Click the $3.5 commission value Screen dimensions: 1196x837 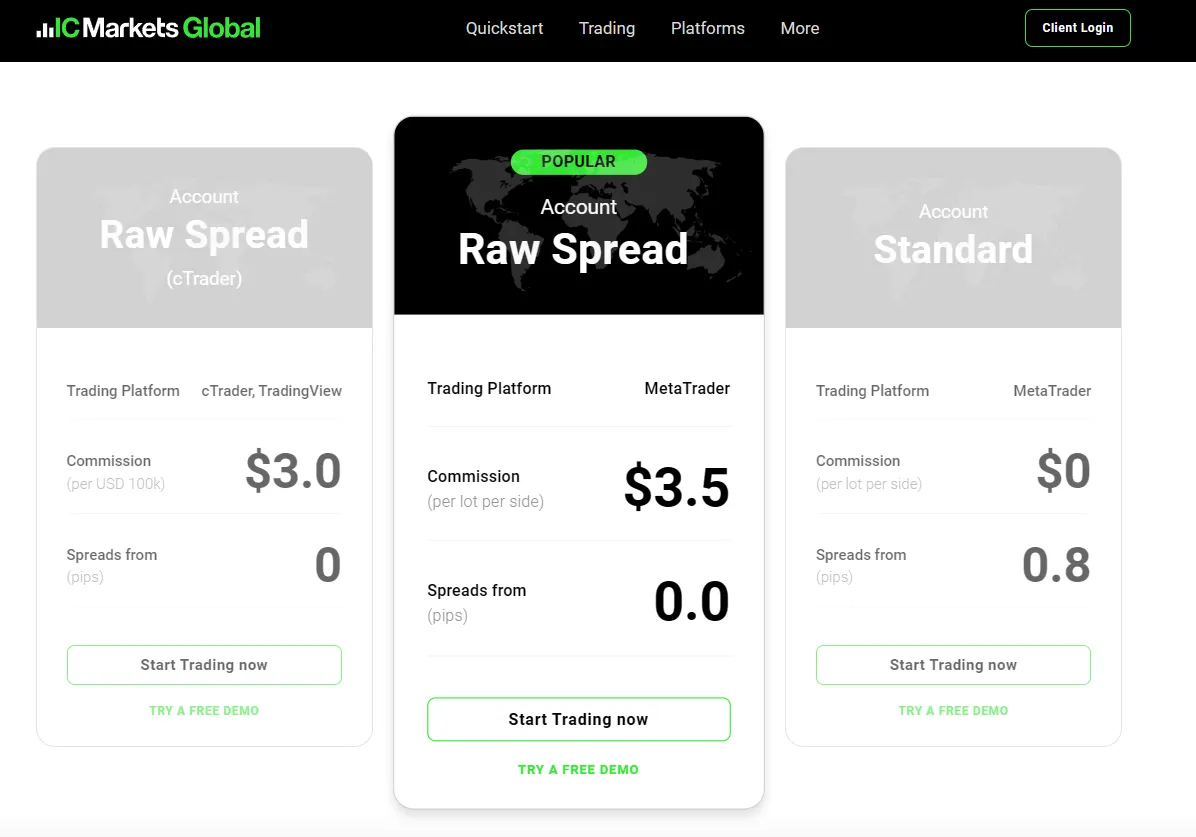(x=677, y=487)
